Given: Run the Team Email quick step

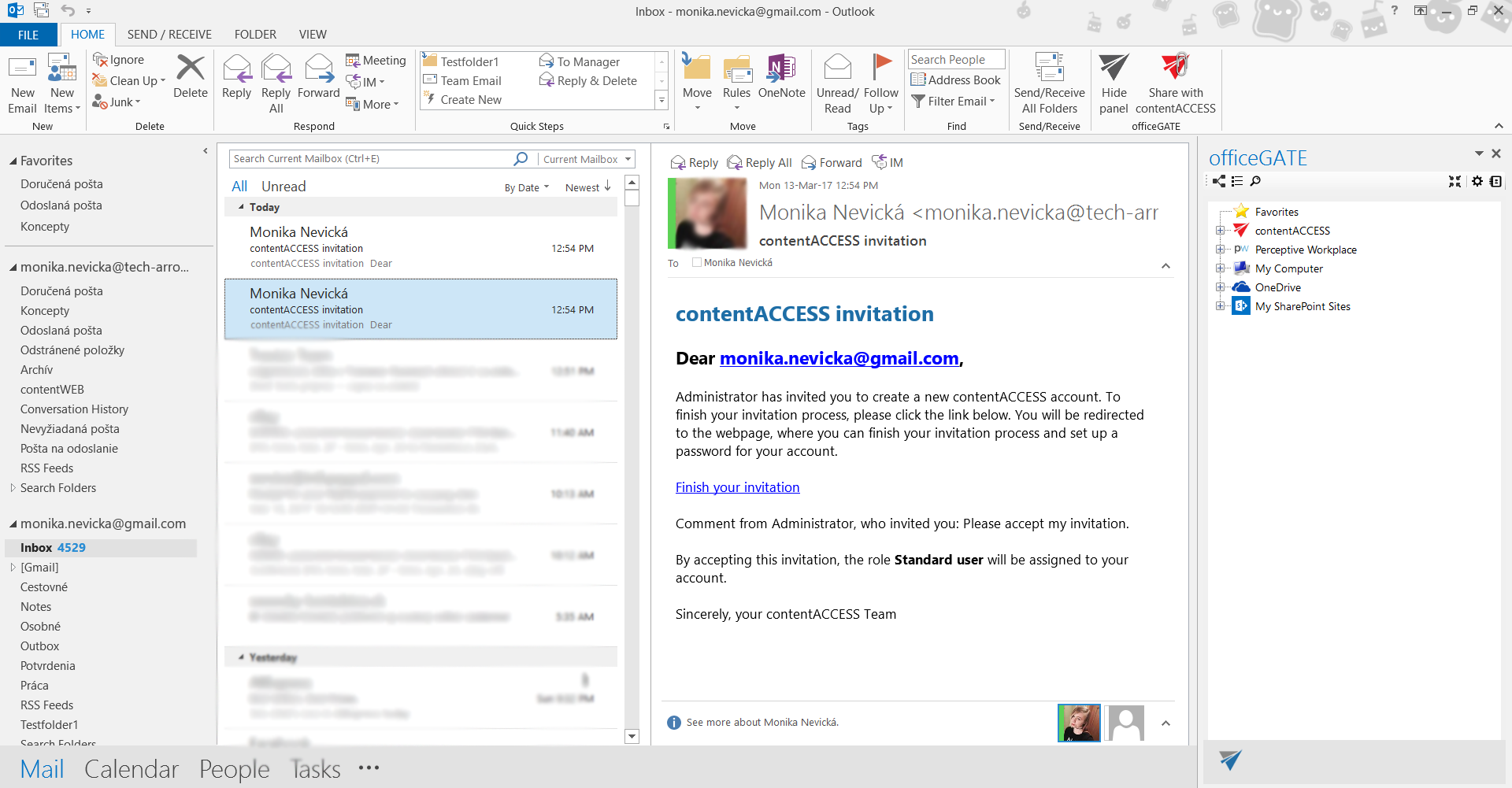Looking at the screenshot, I should [462, 81].
